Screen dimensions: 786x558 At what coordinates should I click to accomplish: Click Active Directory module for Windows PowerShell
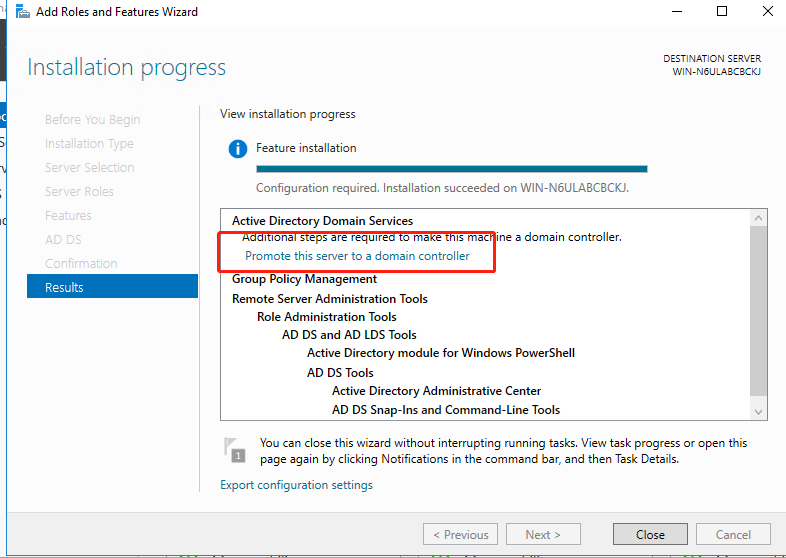pos(441,353)
